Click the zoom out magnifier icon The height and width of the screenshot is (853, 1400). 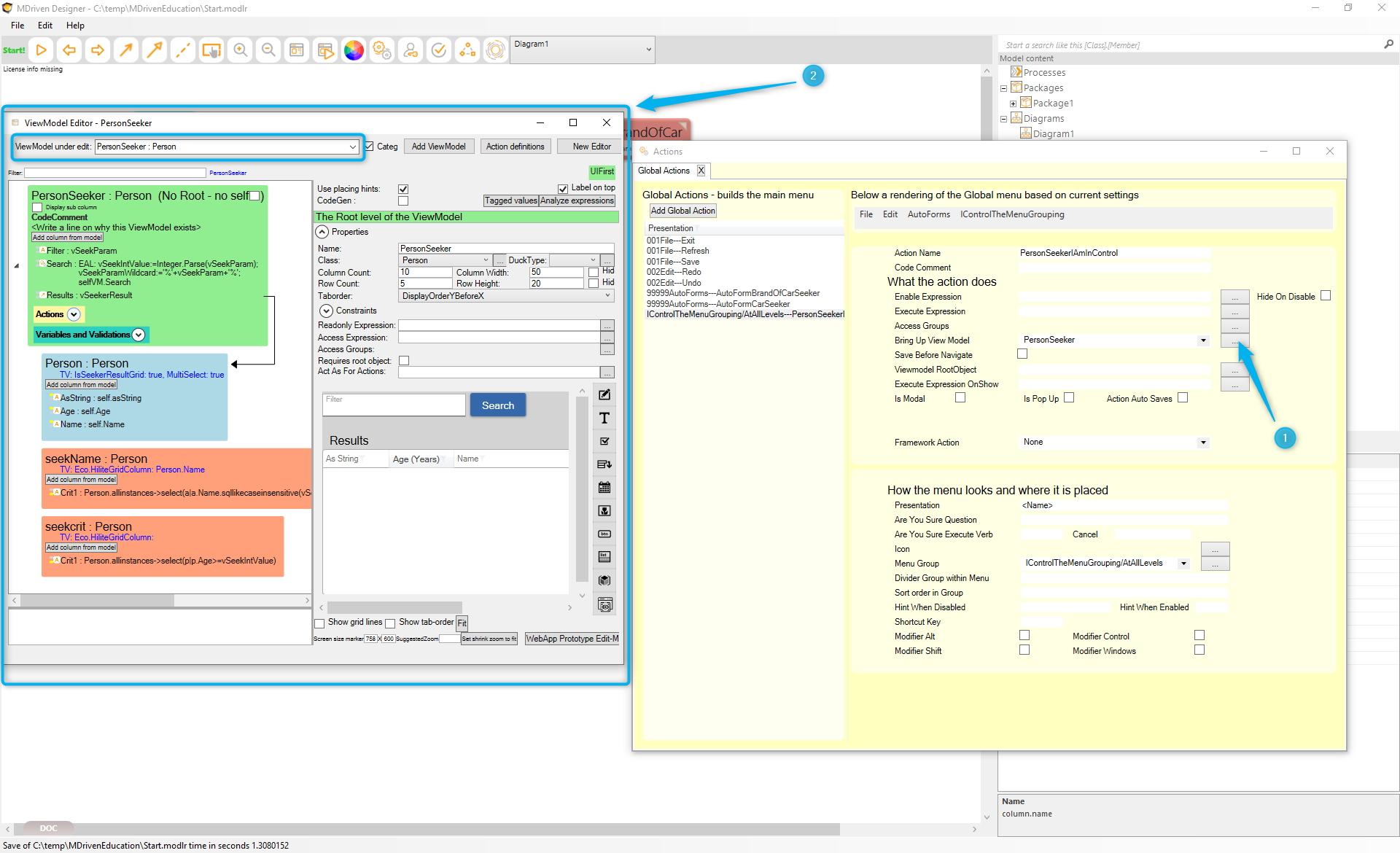268,50
